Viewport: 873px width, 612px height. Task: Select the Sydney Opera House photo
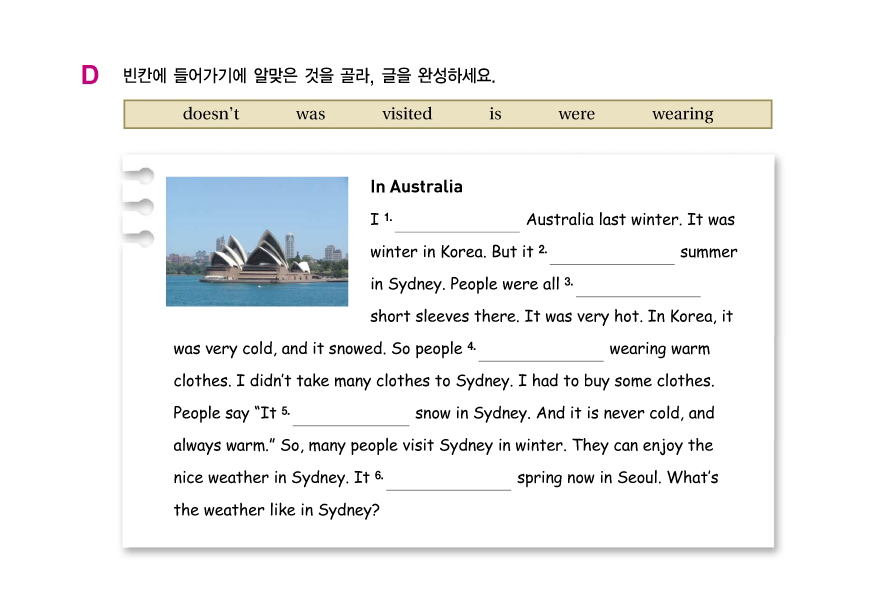click(x=257, y=241)
